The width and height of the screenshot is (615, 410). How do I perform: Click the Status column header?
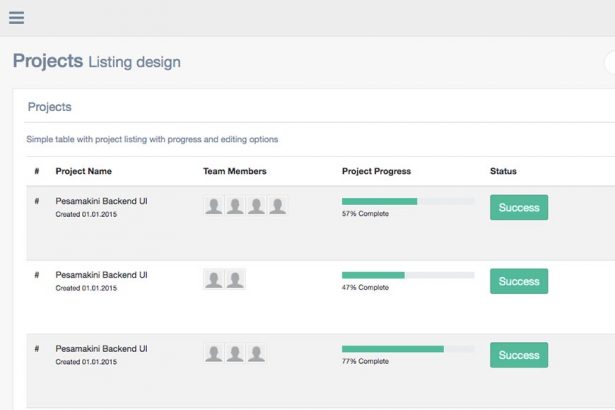click(x=503, y=172)
